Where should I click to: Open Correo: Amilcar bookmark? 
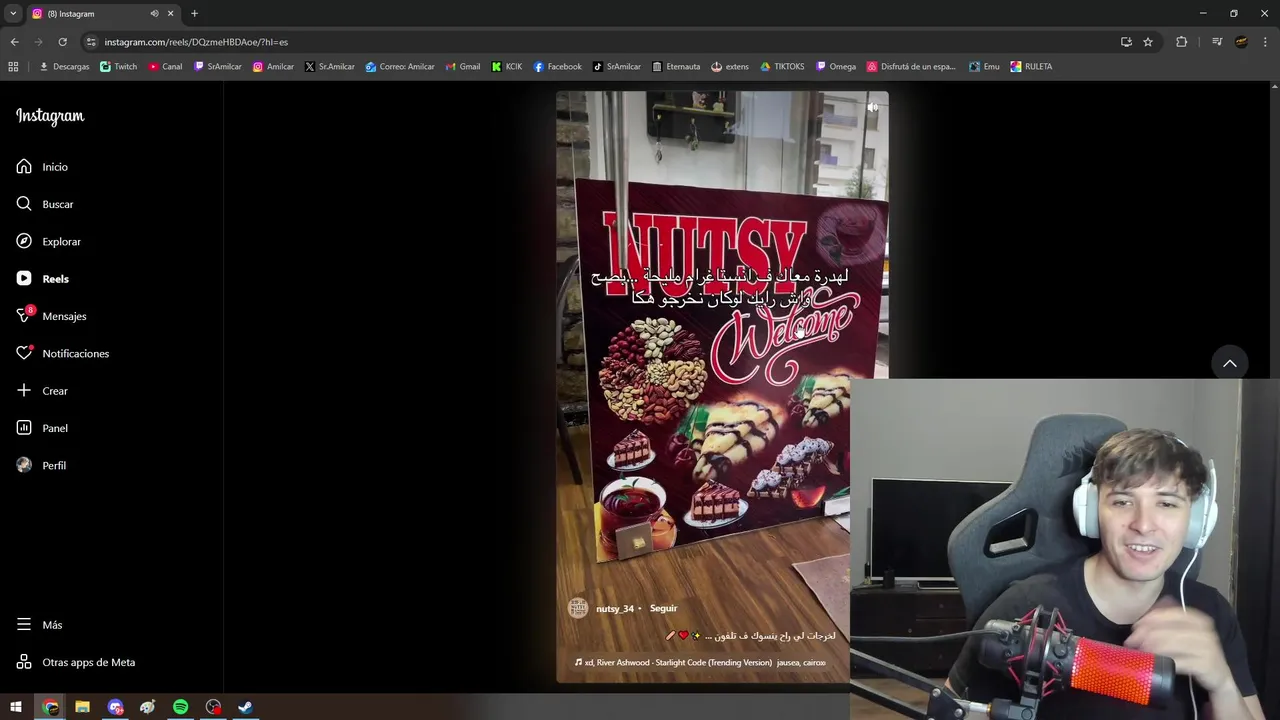pos(400,66)
